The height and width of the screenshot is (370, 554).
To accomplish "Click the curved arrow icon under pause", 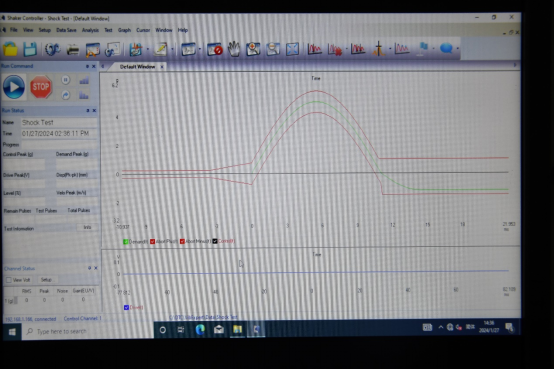I will click(65, 95).
